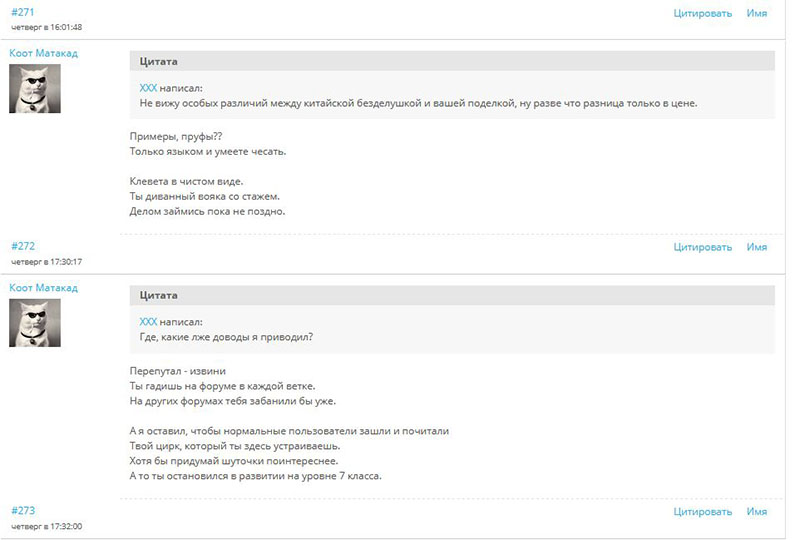Click Цитировать in the #273 row
Viewport: 800px width, 540px height.
[x=702, y=512]
